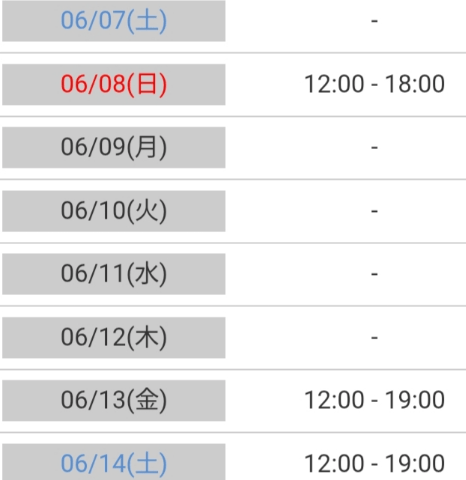Click the 06/09(月) date label
The height and width of the screenshot is (480, 466).
[x=114, y=147]
